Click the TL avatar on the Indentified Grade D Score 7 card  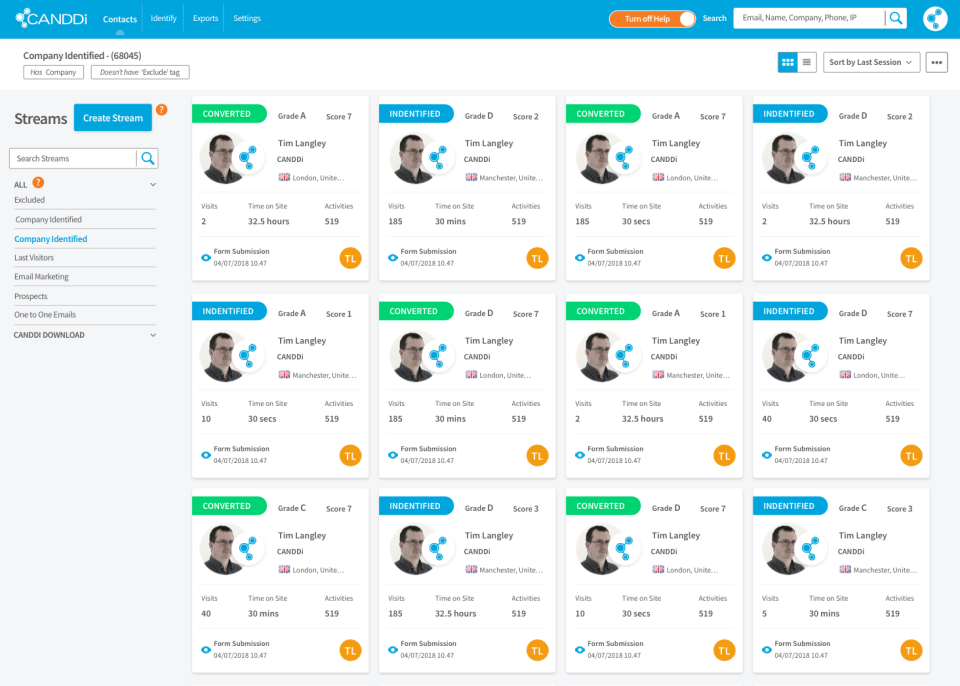coord(911,456)
